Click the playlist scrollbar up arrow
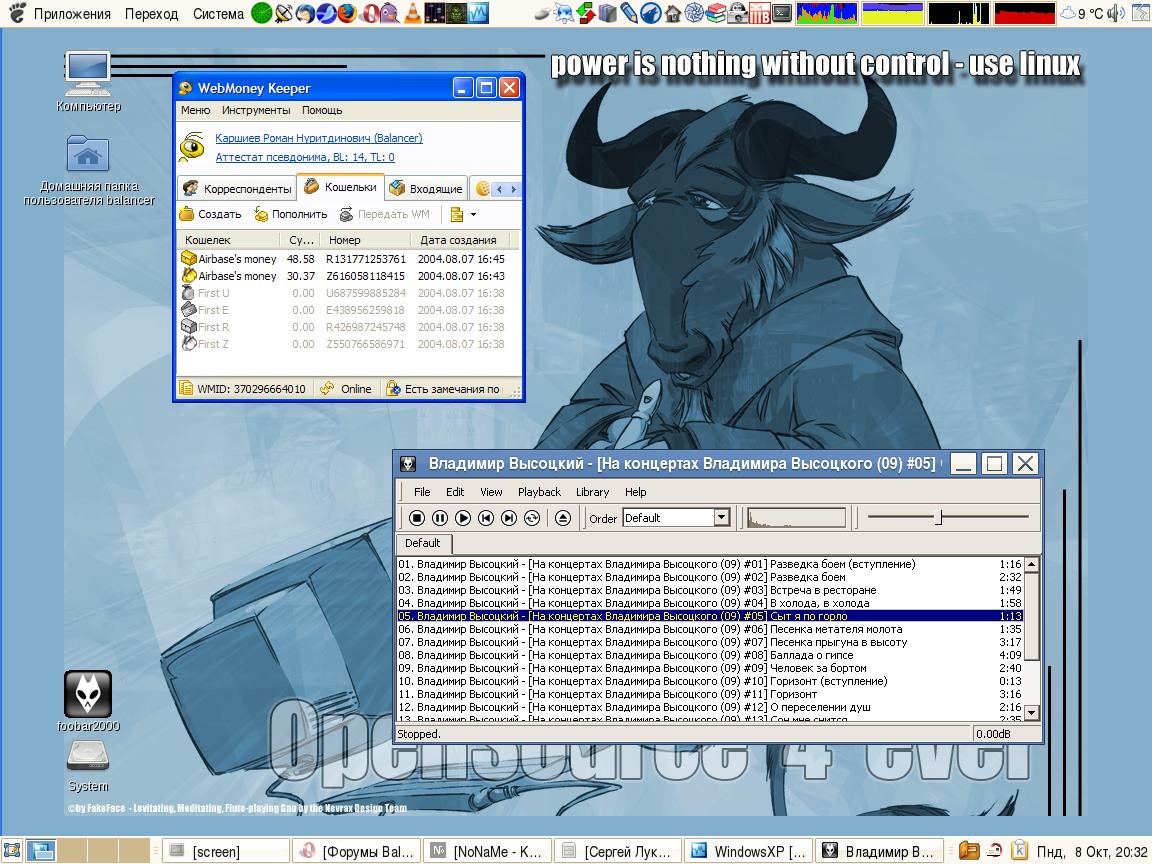The image size is (1152, 864). tap(1032, 564)
